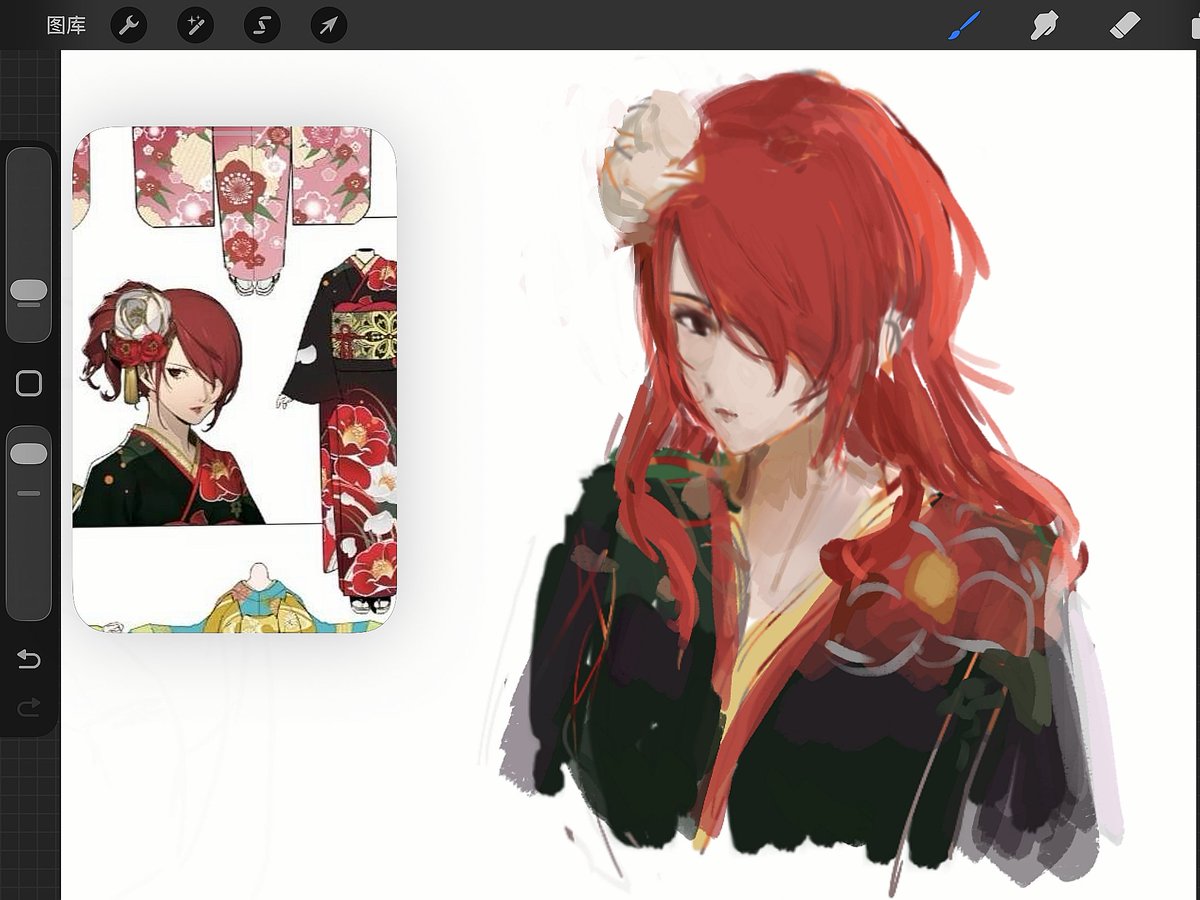Adjust the brush opacity slider

29,523
